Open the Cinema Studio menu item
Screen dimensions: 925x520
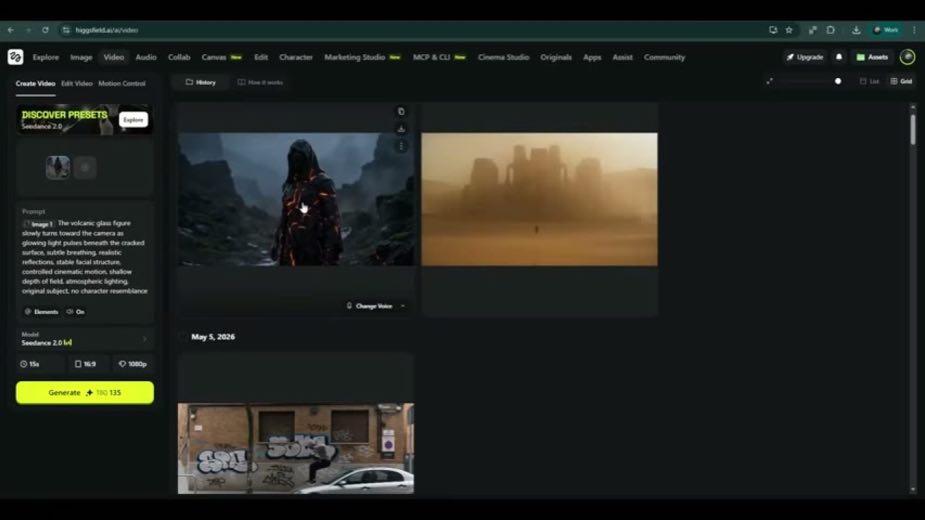503,57
